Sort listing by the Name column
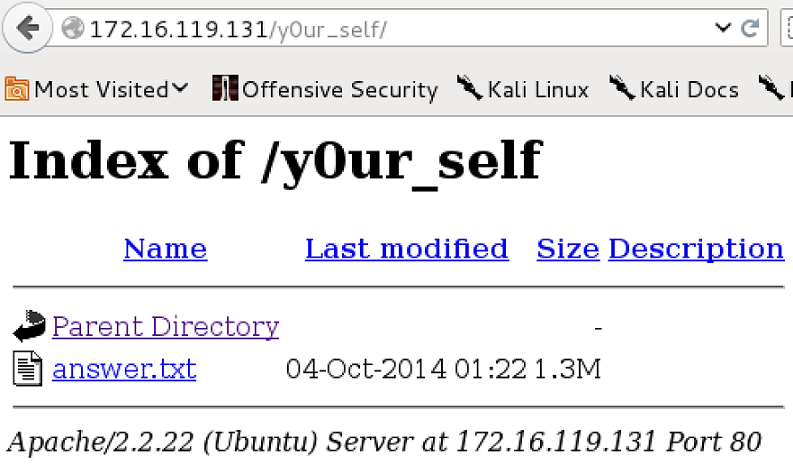Viewport: 793px width, 465px height. click(x=165, y=249)
